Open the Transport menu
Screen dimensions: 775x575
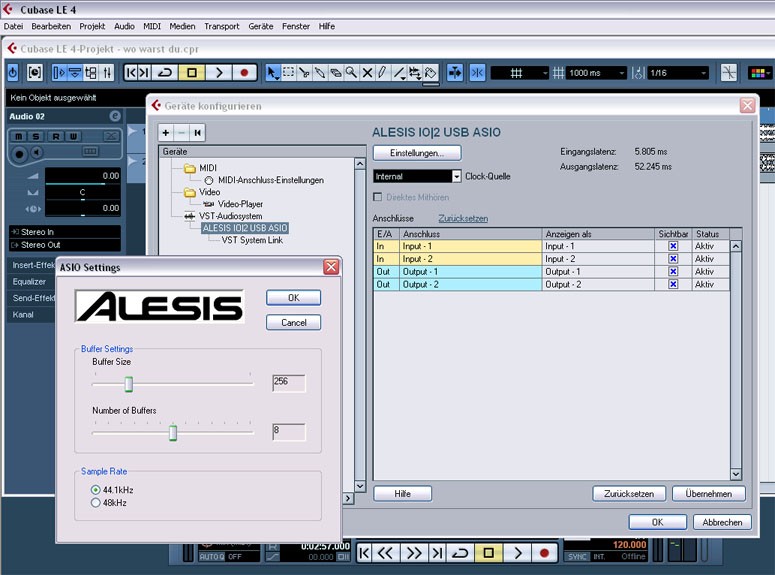click(x=221, y=26)
